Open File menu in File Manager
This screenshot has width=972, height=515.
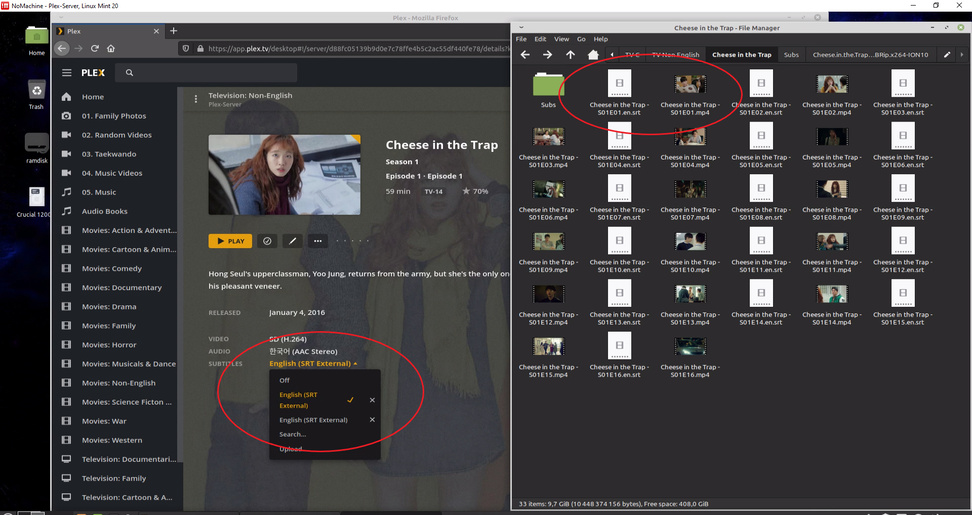pos(521,38)
